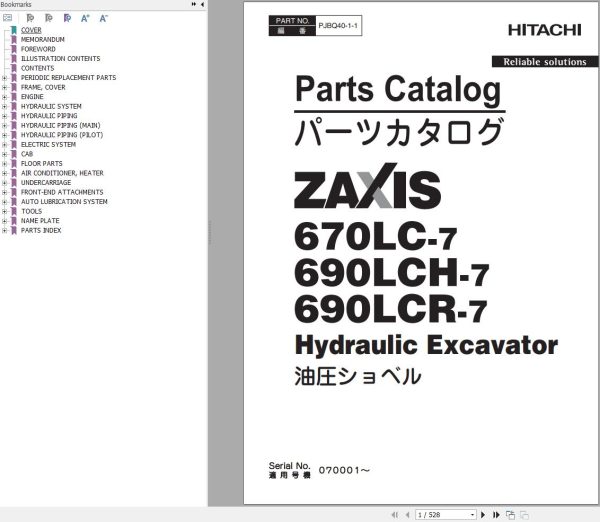Viewport: 600px width, 522px height.
Task: Open the FOREWORD bookmark
Action: coord(38,49)
